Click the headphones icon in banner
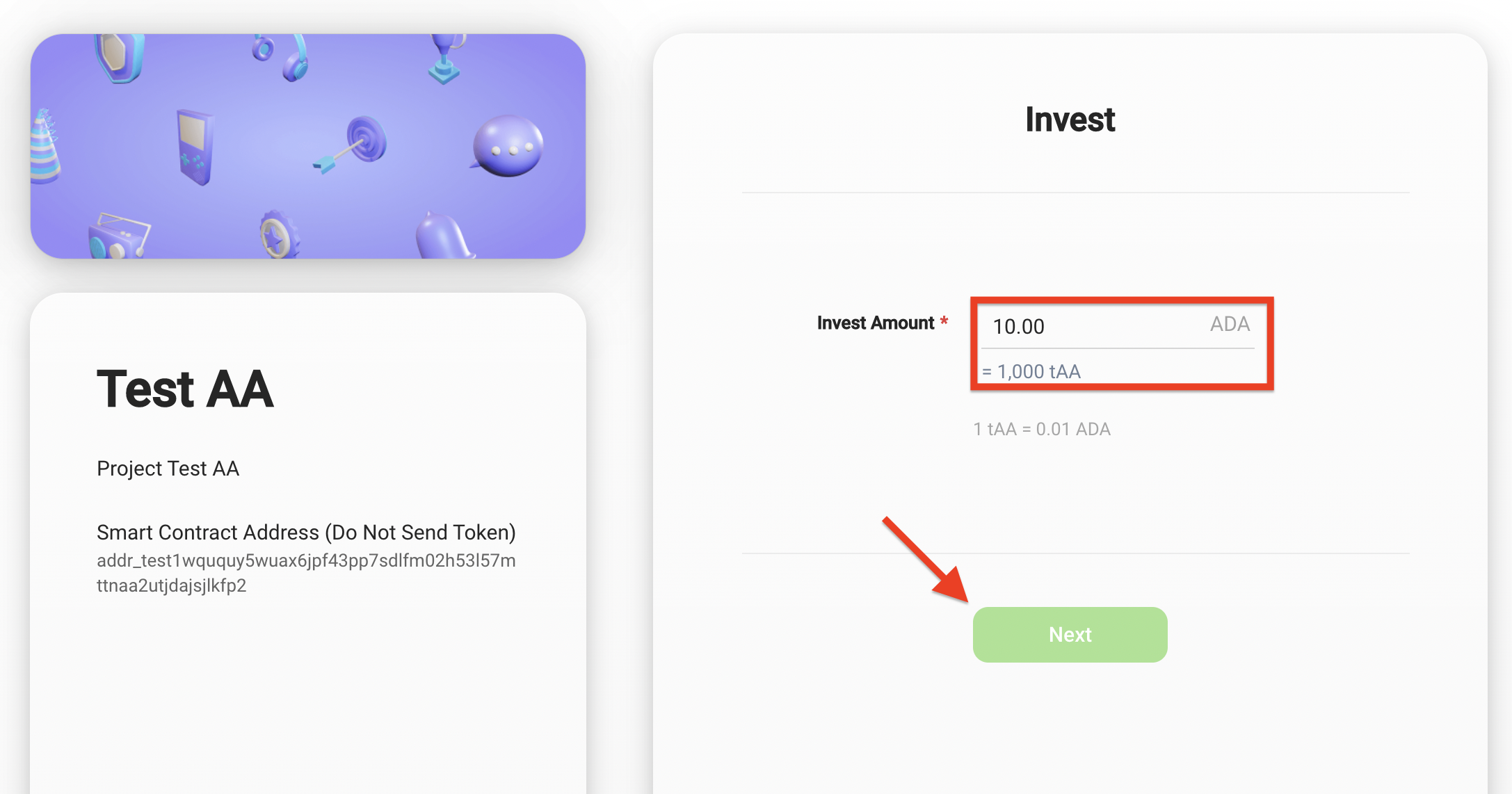The width and height of the screenshot is (1512, 794). [285, 57]
